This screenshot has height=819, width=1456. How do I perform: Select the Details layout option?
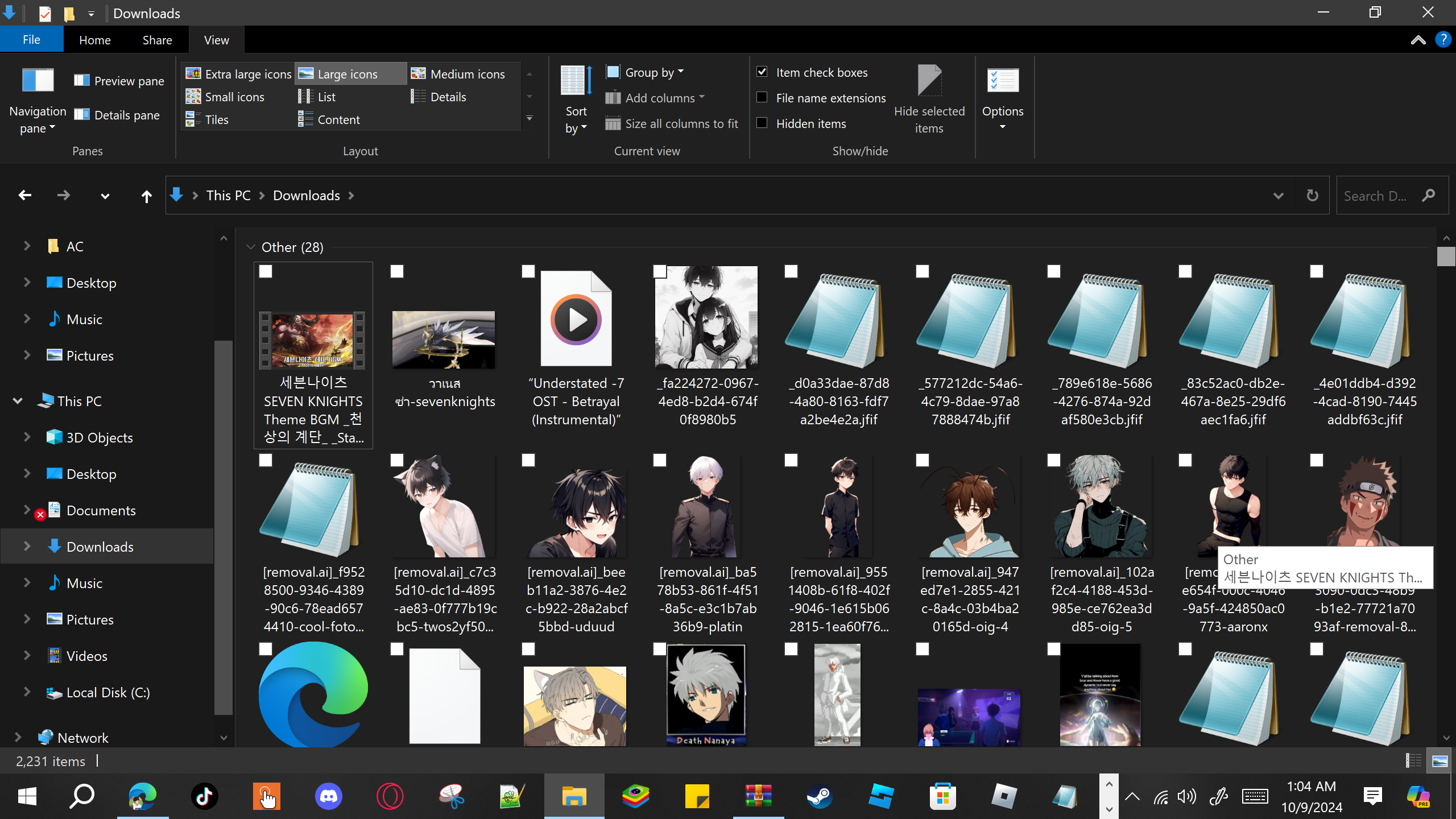pyautogui.click(x=439, y=97)
